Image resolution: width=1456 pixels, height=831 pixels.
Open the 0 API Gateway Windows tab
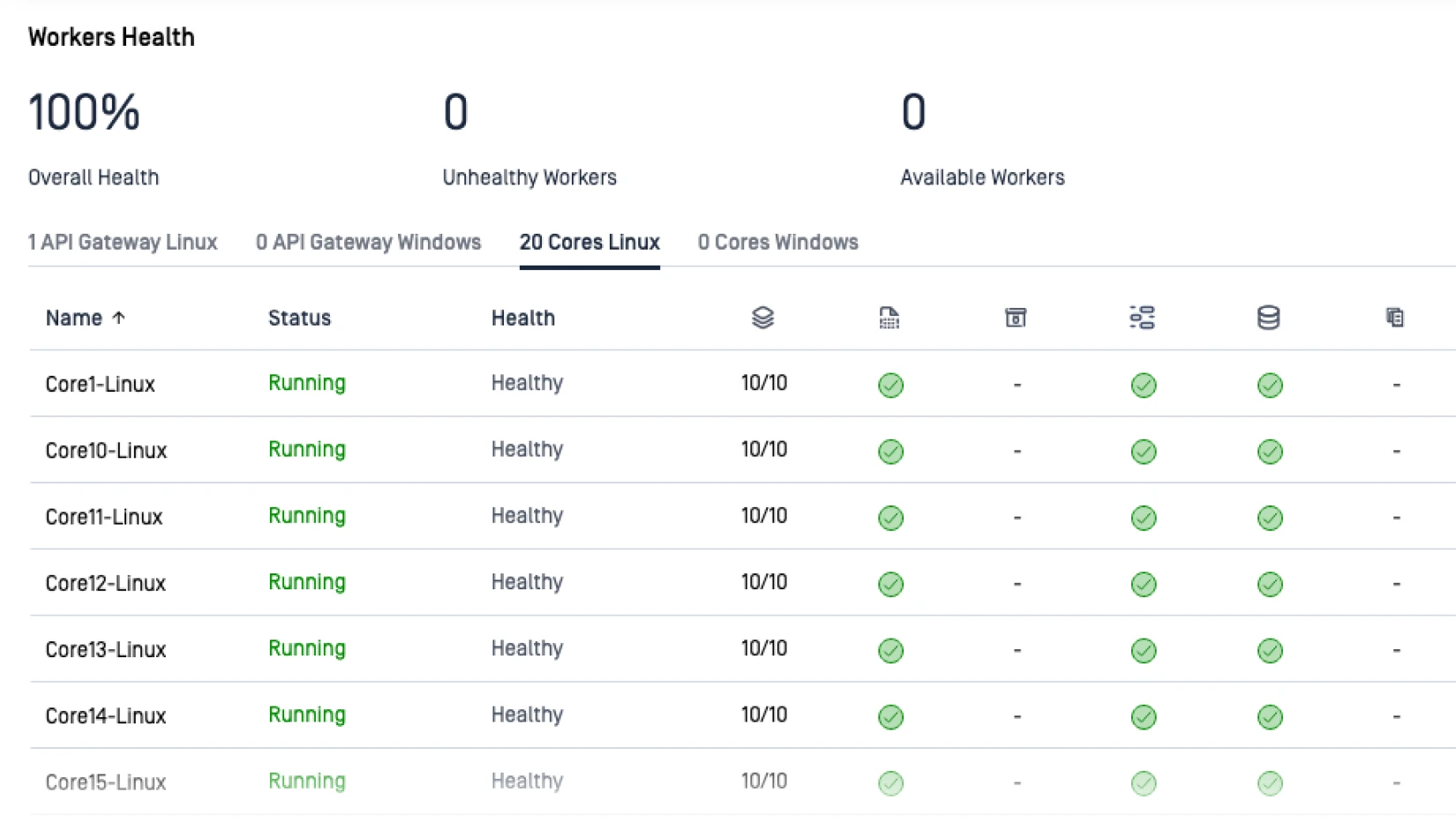368,243
